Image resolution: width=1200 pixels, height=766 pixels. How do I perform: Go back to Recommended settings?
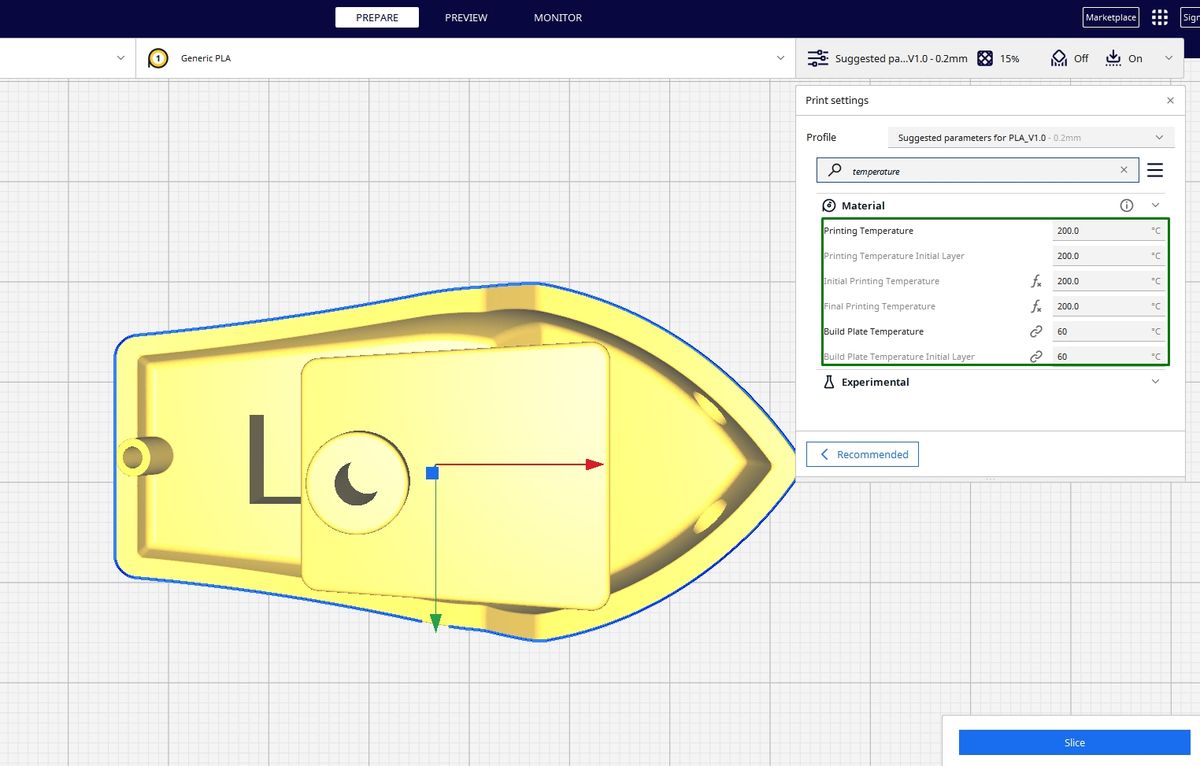click(862, 454)
